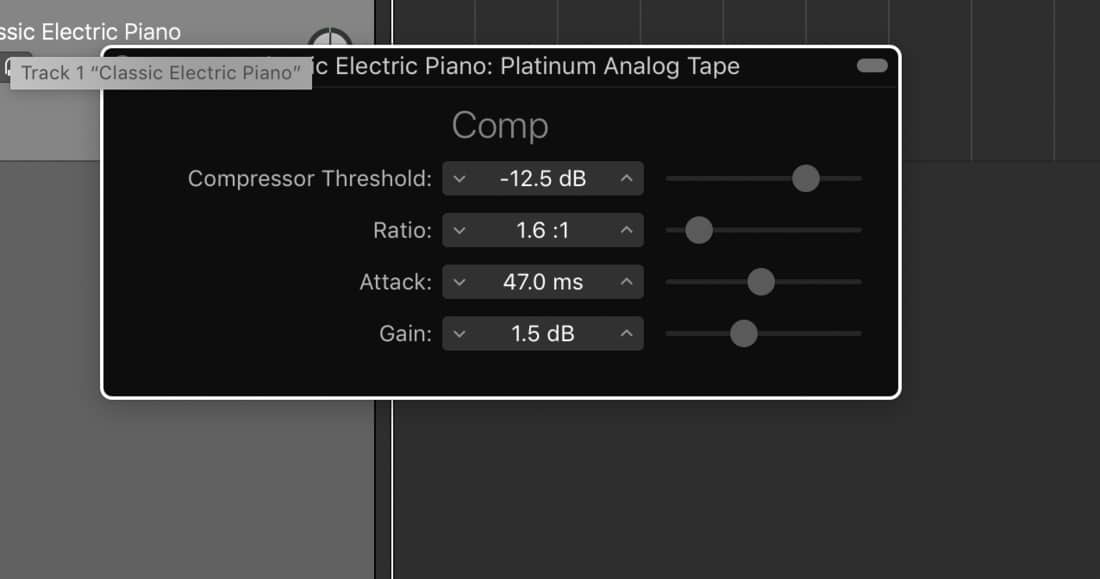Click the Ratio slider handle
The height and width of the screenshot is (579, 1100).
tap(698, 230)
